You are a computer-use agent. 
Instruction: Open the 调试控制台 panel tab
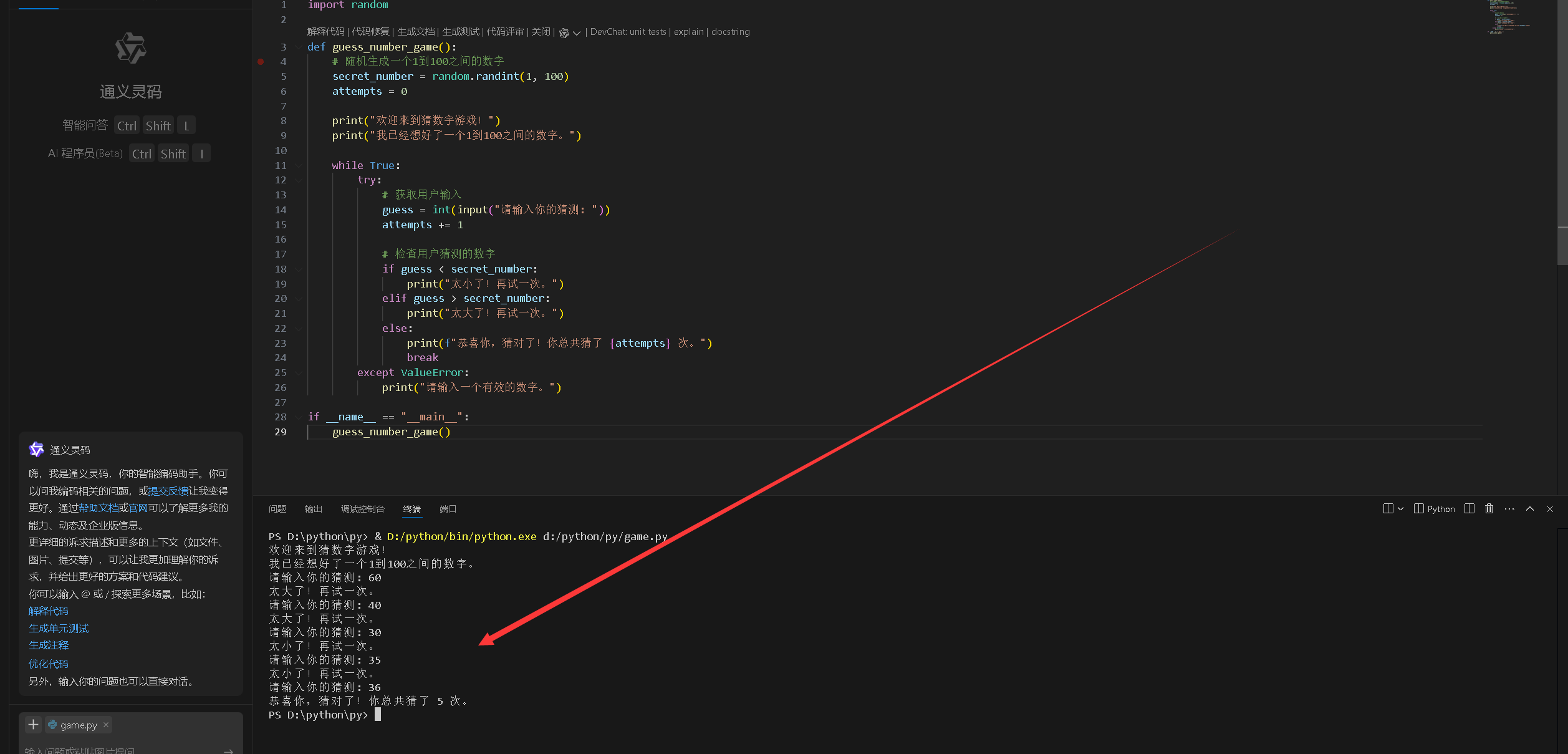coord(362,509)
